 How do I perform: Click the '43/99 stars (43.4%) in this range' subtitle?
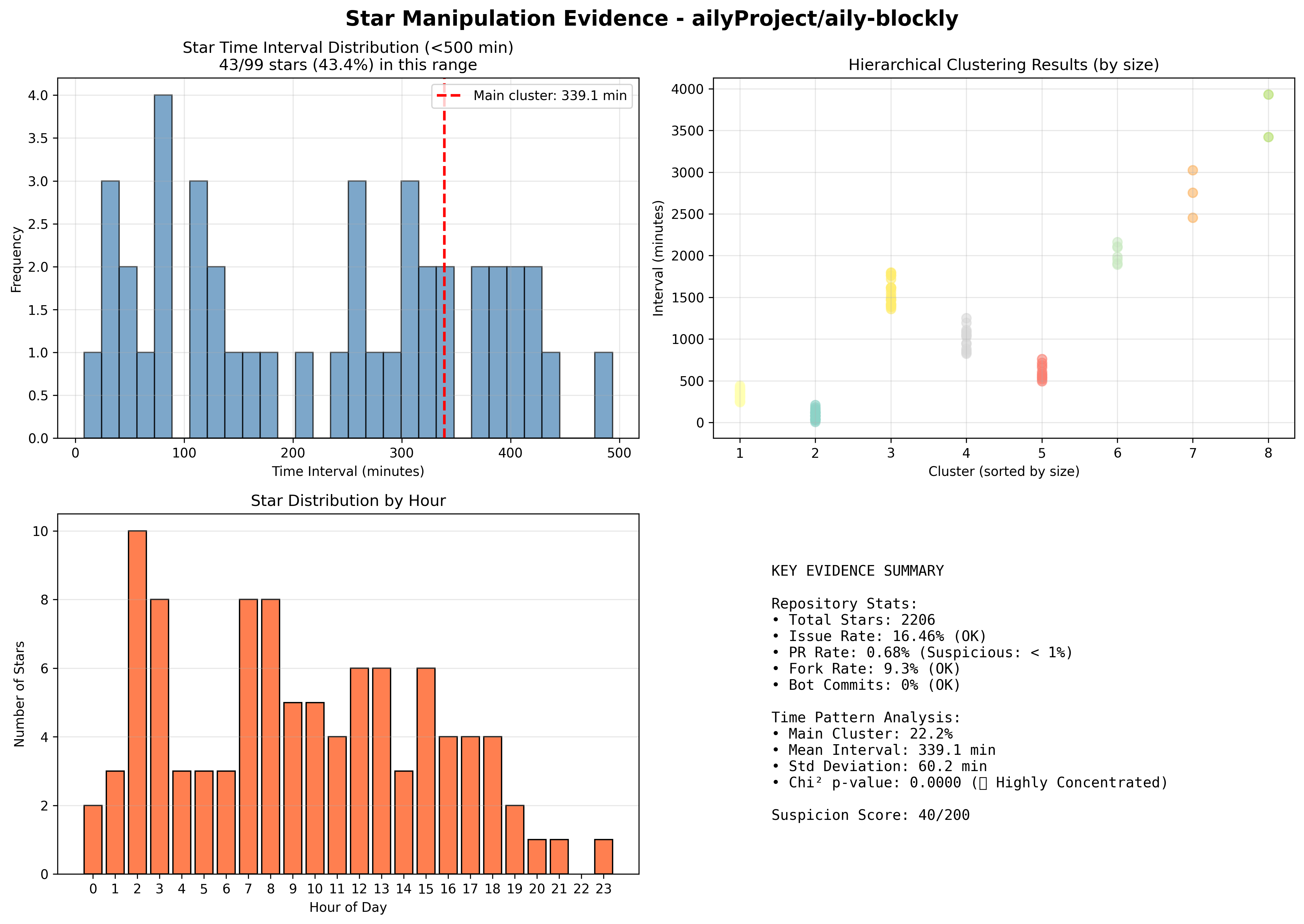348,65
